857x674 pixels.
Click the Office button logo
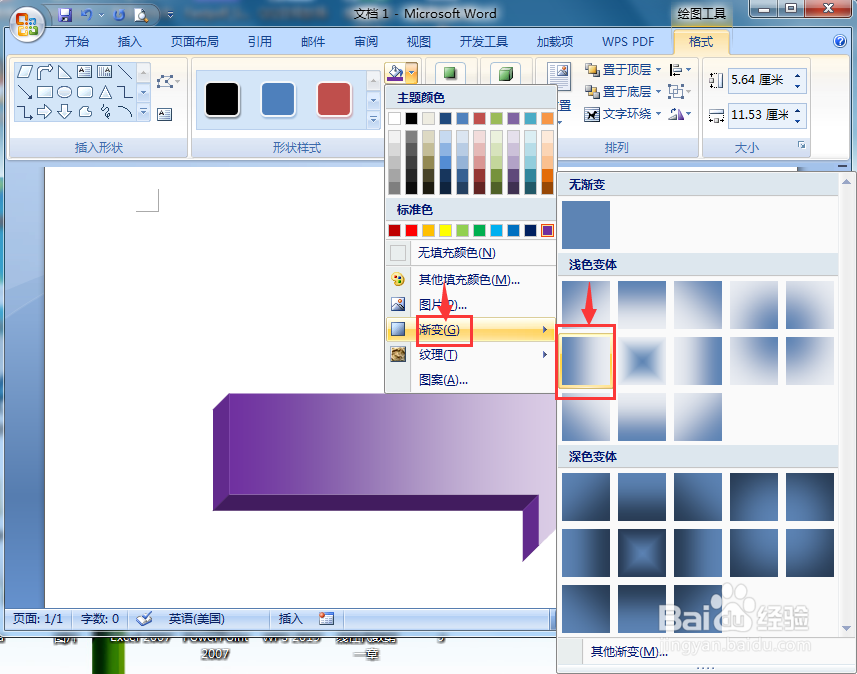pyautogui.click(x=27, y=25)
